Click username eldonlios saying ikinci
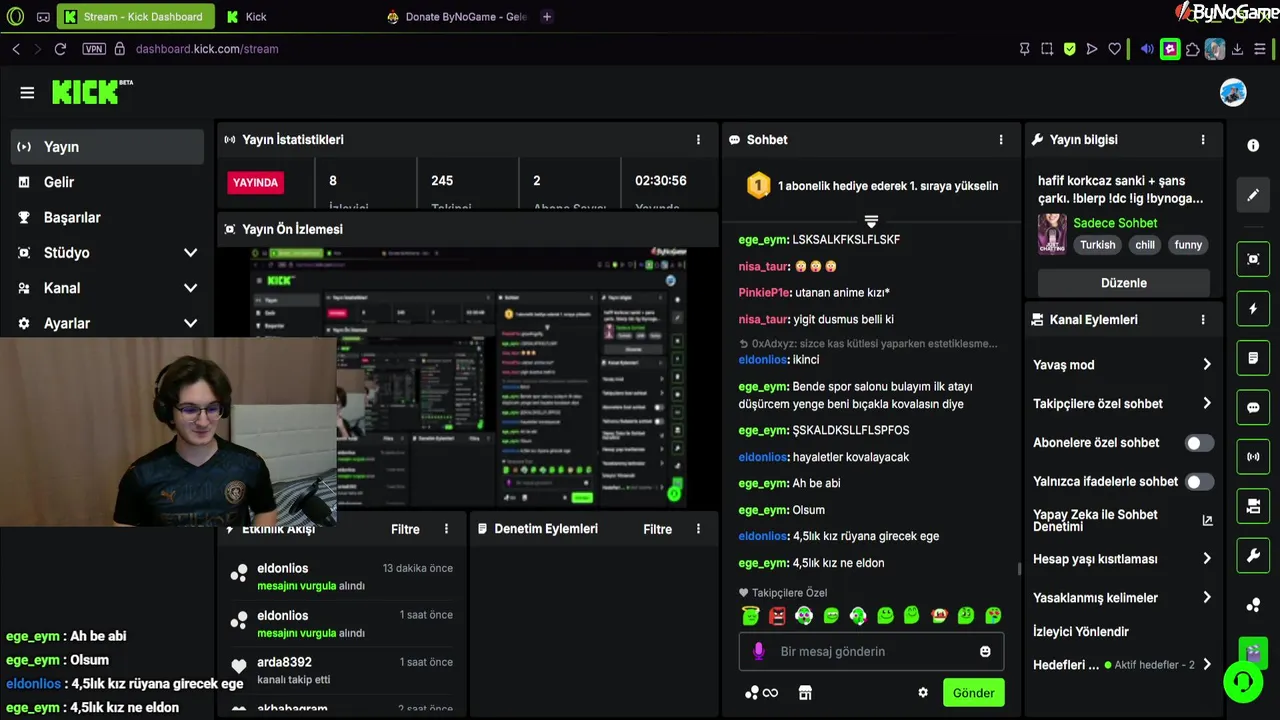Screen dimensions: 1280x720 763,360
